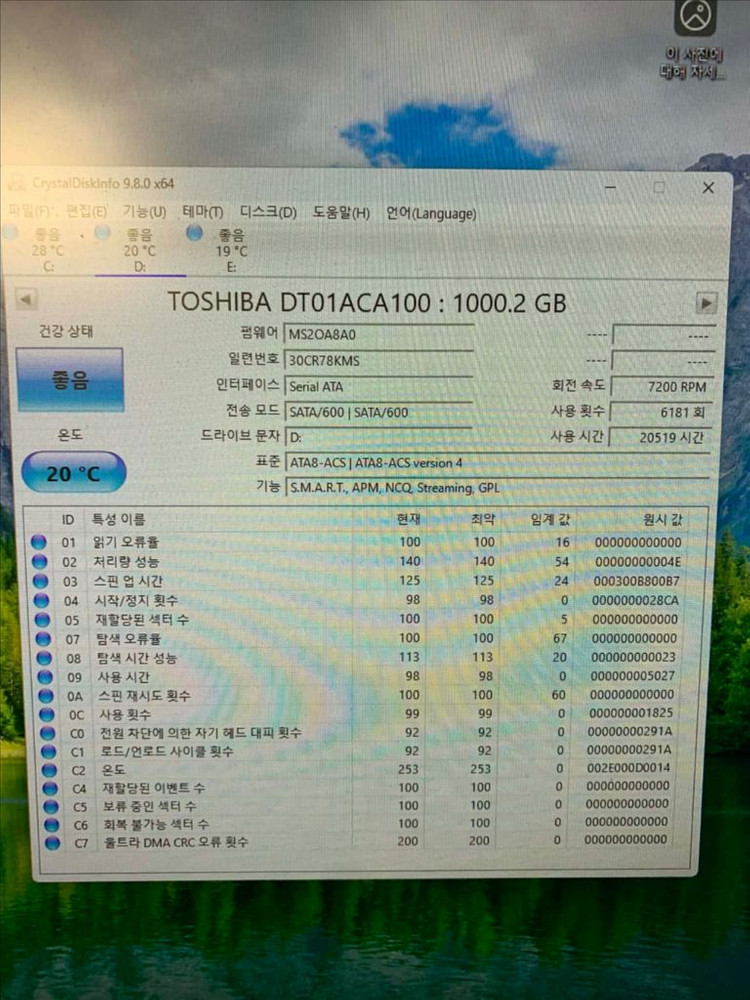The width and height of the screenshot is (750, 1000).
Task: Click the 현재 column header
Action: (408, 519)
